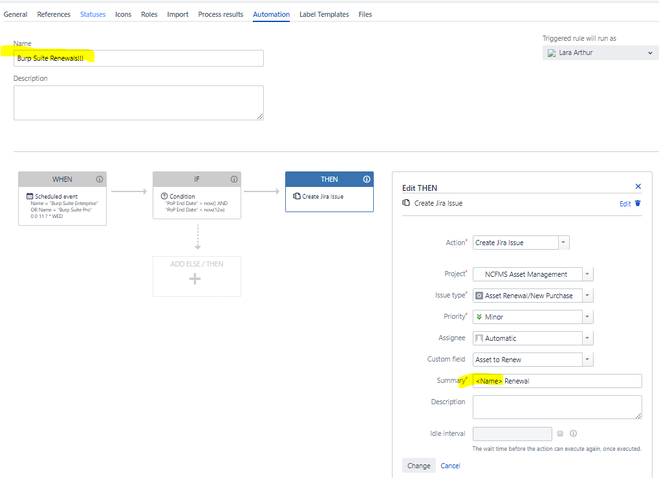
Task: Click the 'Triggered rule will run as' label
Action: (x=579, y=38)
